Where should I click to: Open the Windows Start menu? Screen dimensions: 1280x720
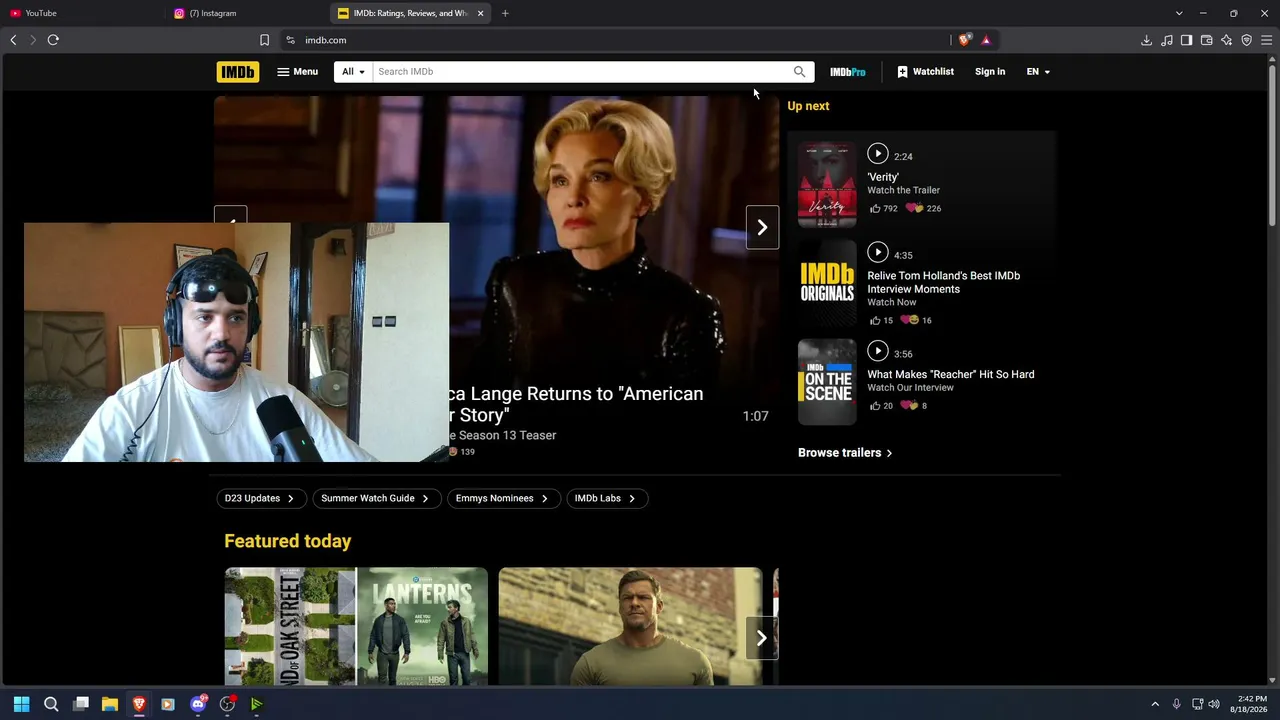click(x=22, y=704)
